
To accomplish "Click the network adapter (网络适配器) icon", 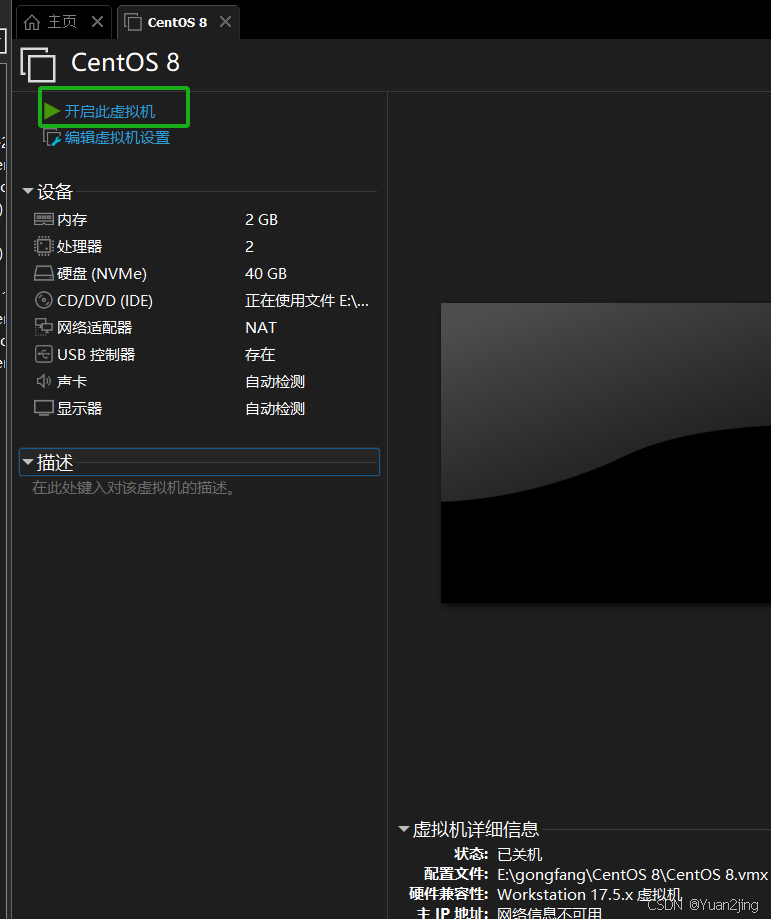I will click(x=44, y=328).
